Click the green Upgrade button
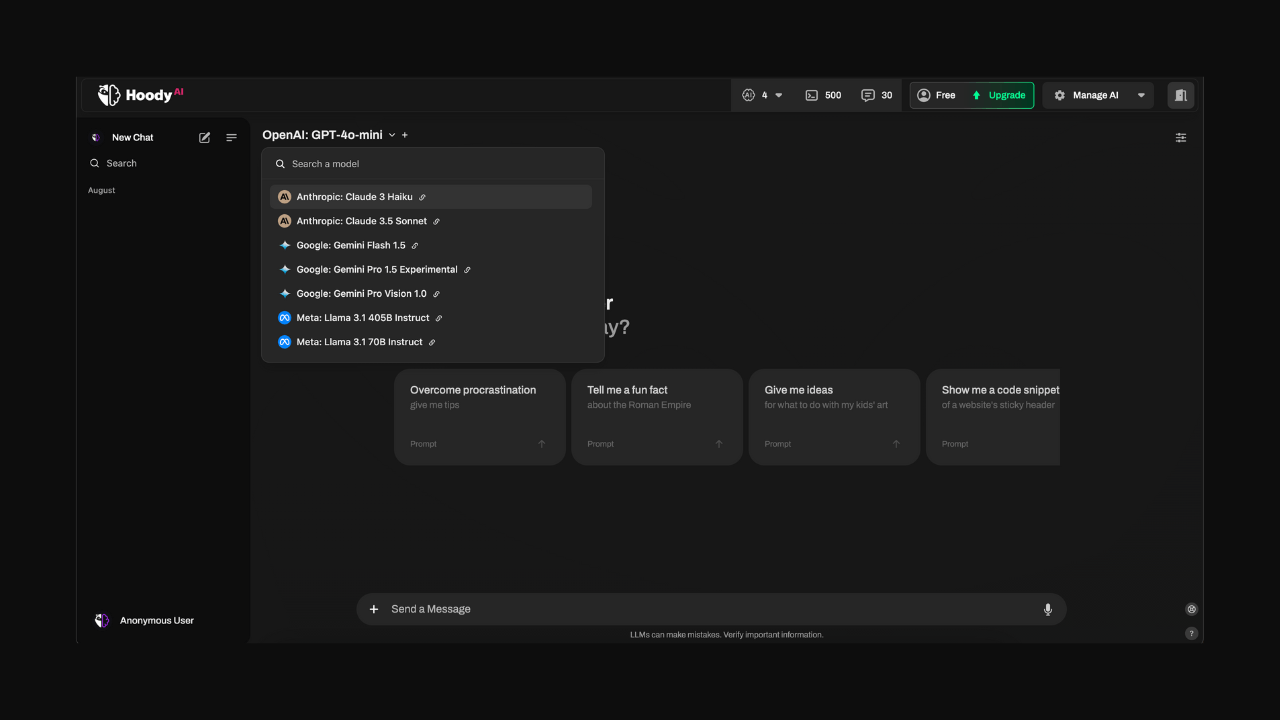The image size is (1280, 720). click(998, 95)
